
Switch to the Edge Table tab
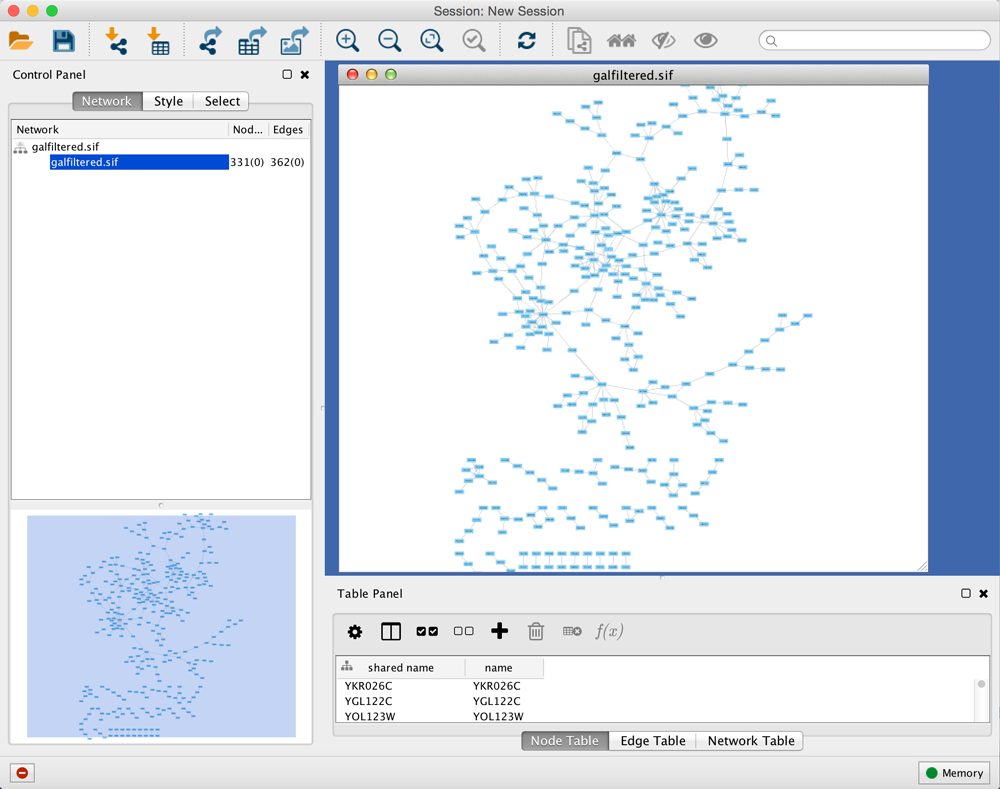[x=652, y=741]
